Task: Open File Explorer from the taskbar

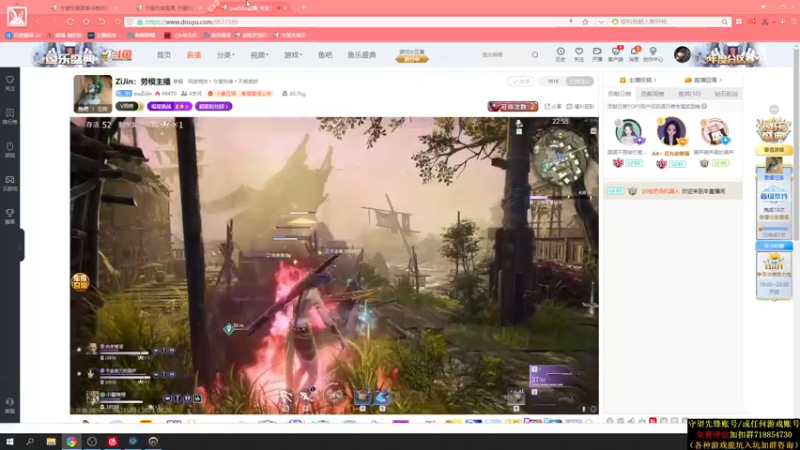Action: coord(51,442)
